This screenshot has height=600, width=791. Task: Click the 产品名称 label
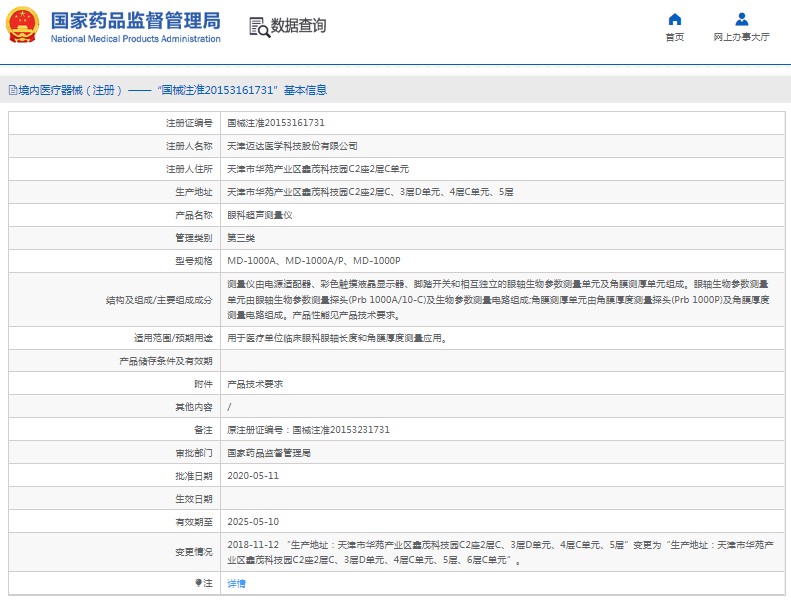coord(194,215)
